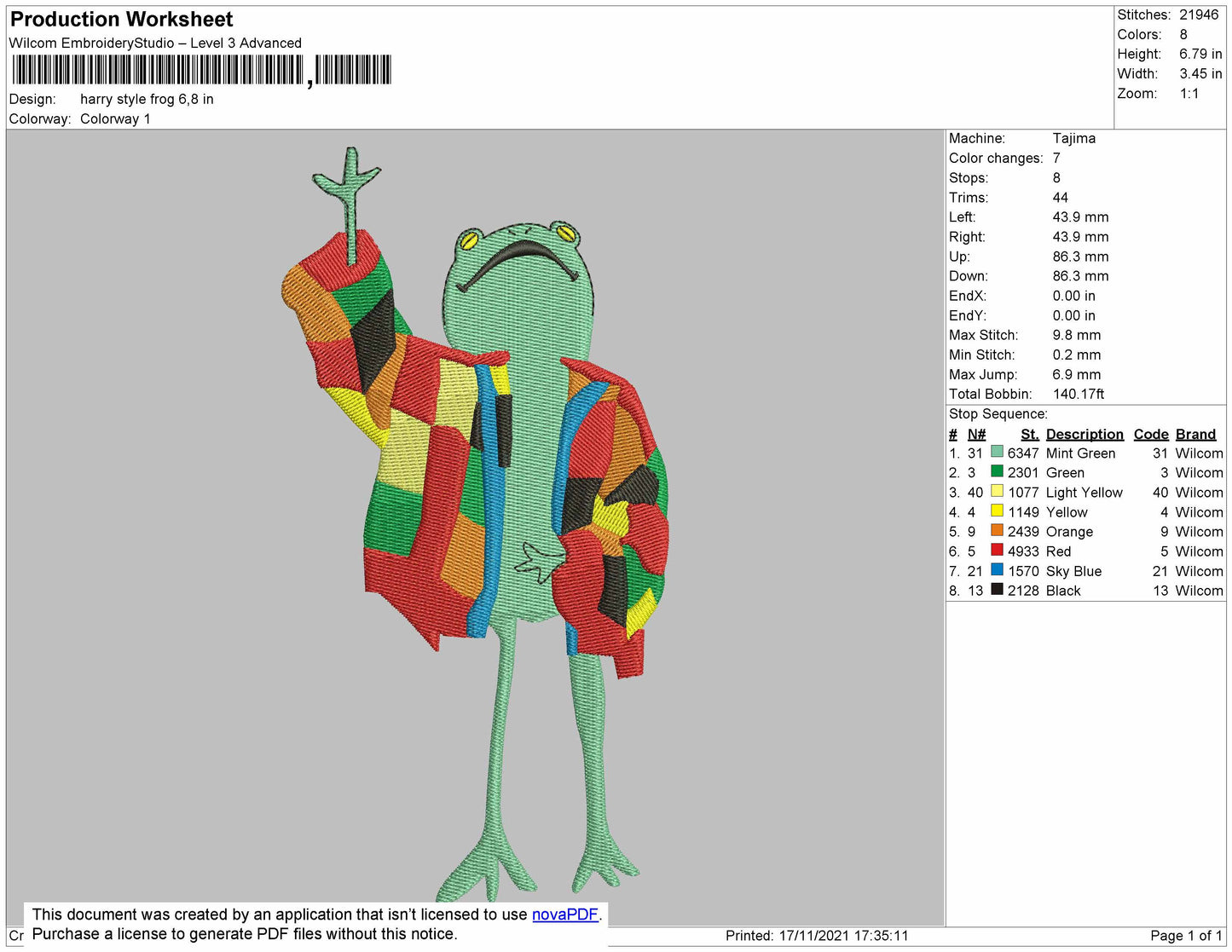Screen dimensions: 1232x952
Task: Click the 'Stop Sequence:' label
Action: (998, 413)
